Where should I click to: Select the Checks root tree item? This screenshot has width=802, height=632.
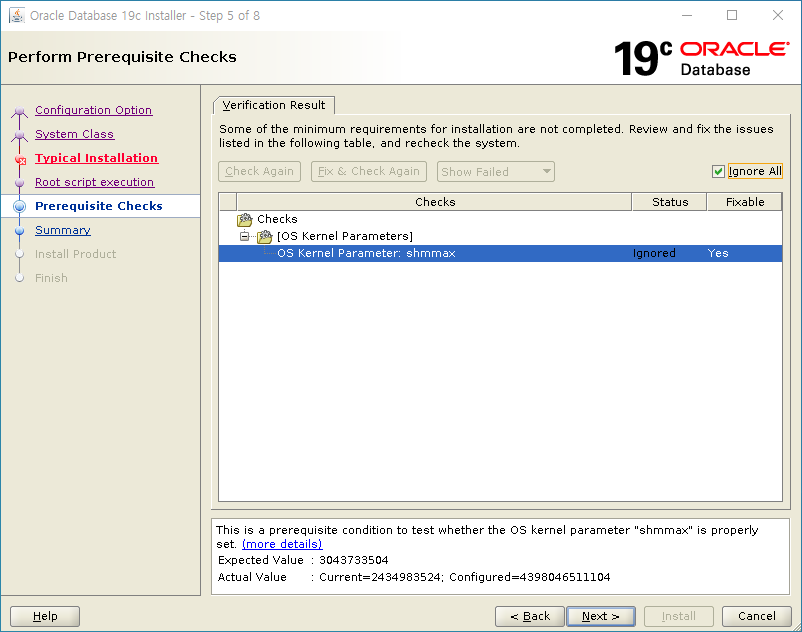click(277, 219)
